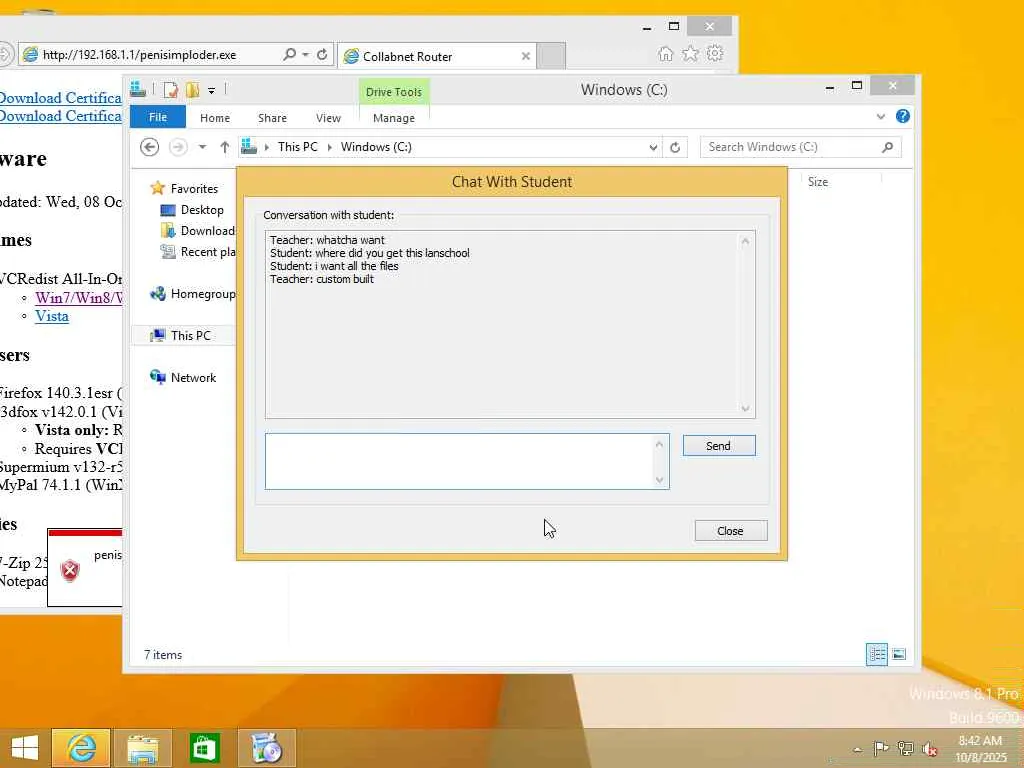Expand breadcrumb arrow after This PC
Viewport: 1024px width, 768px height.
(329, 148)
